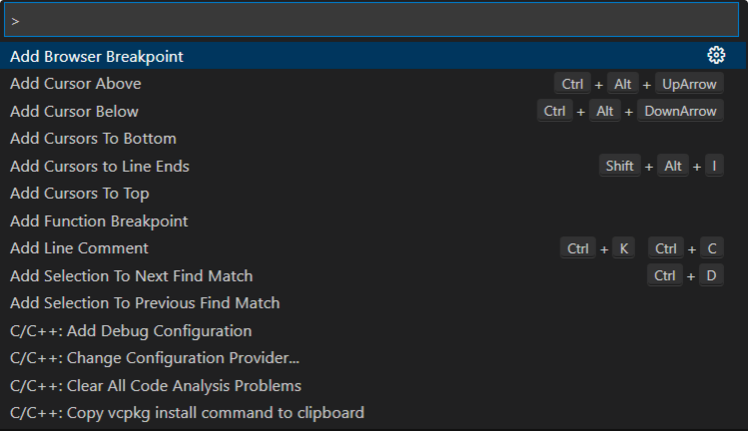The height and width of the screenshot is (431, 748).
Task: Select the Add Function Breakpoint command
Action: point(99,221)
